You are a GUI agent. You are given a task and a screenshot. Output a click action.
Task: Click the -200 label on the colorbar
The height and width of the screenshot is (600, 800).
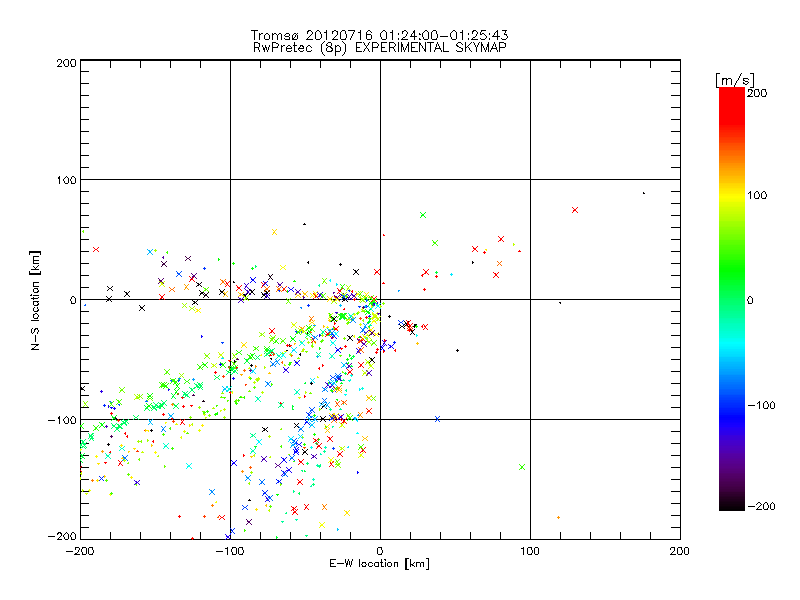(x=761, y=506)
